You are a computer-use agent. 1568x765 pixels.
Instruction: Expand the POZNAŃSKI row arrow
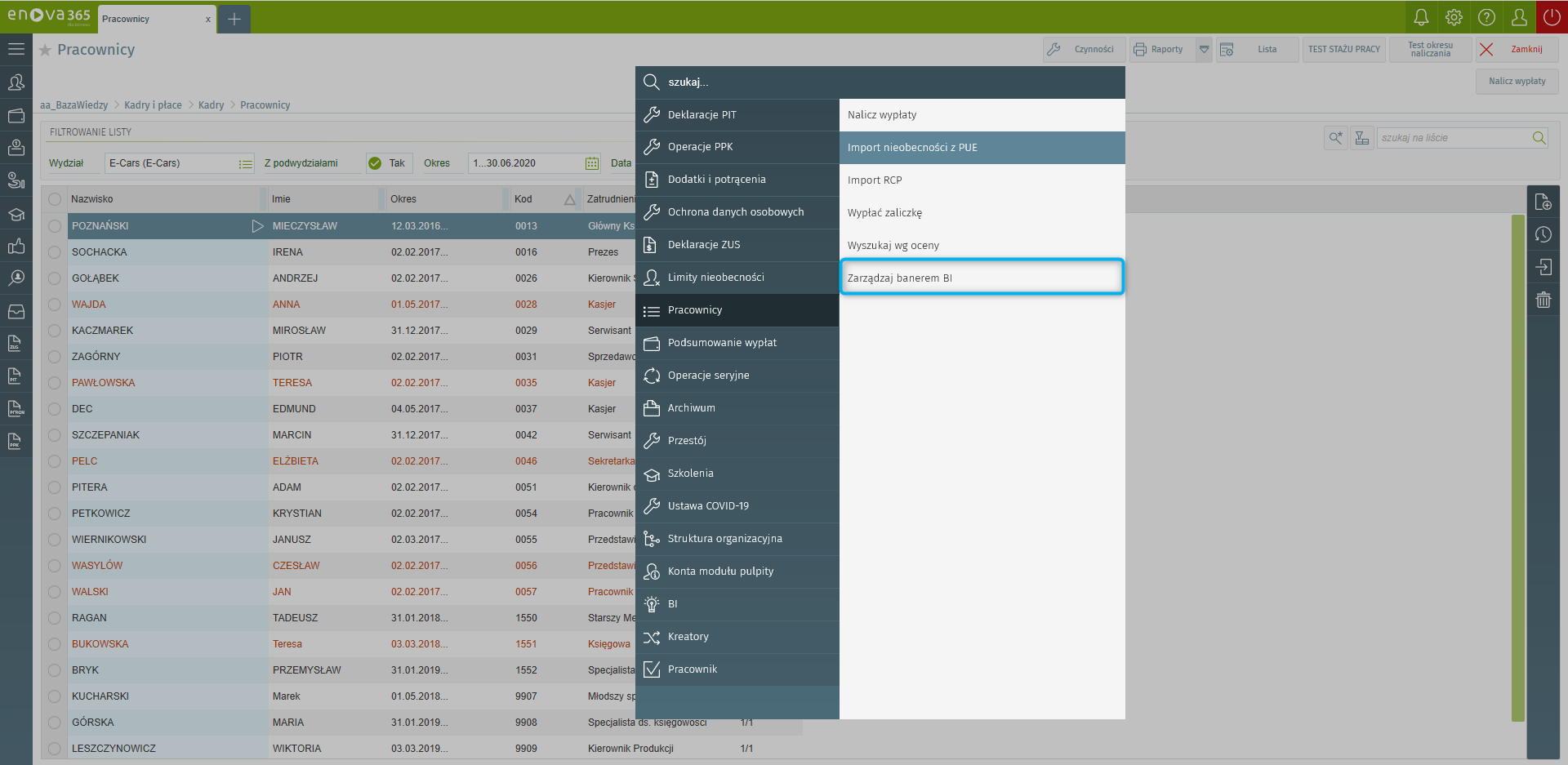[x=257, y=226]
